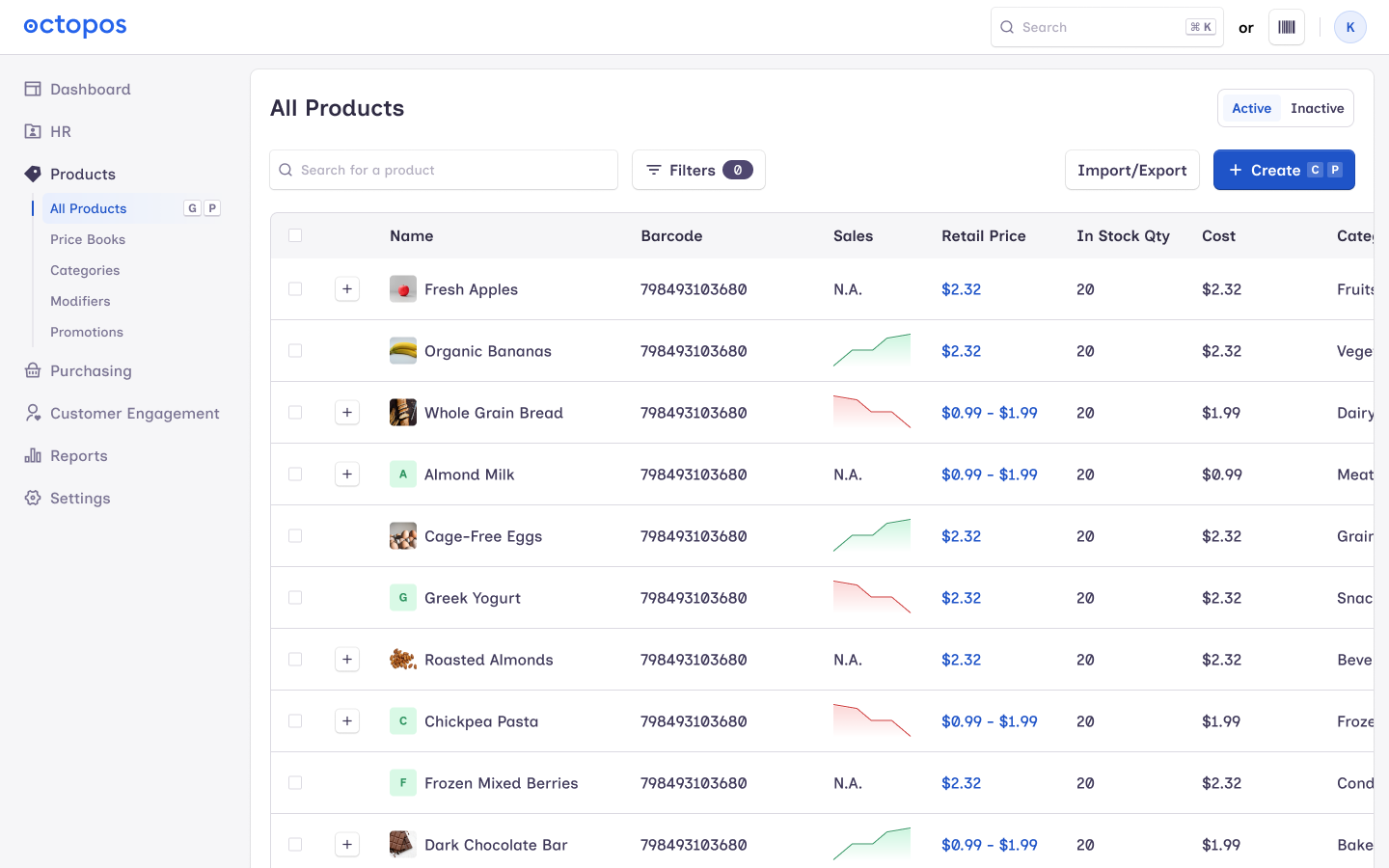Focus the global Search field
Screen dimensions: 1389x868
[x=1107, y=27]
